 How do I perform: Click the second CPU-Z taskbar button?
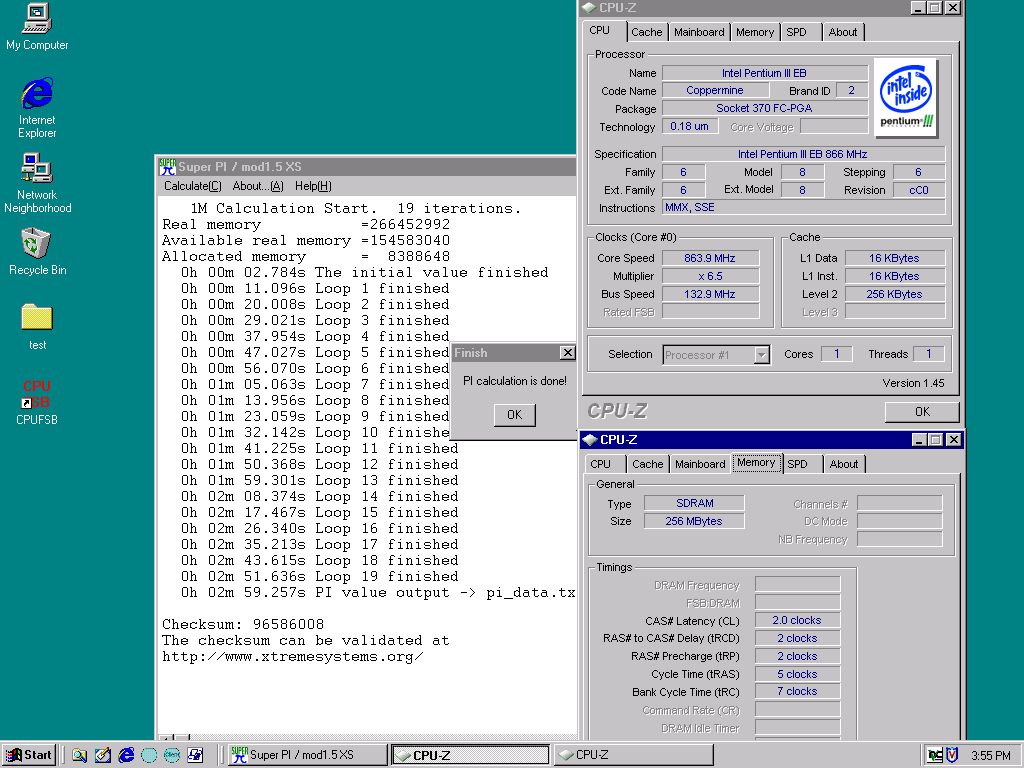pyautogui.click(x=633, y=755)
